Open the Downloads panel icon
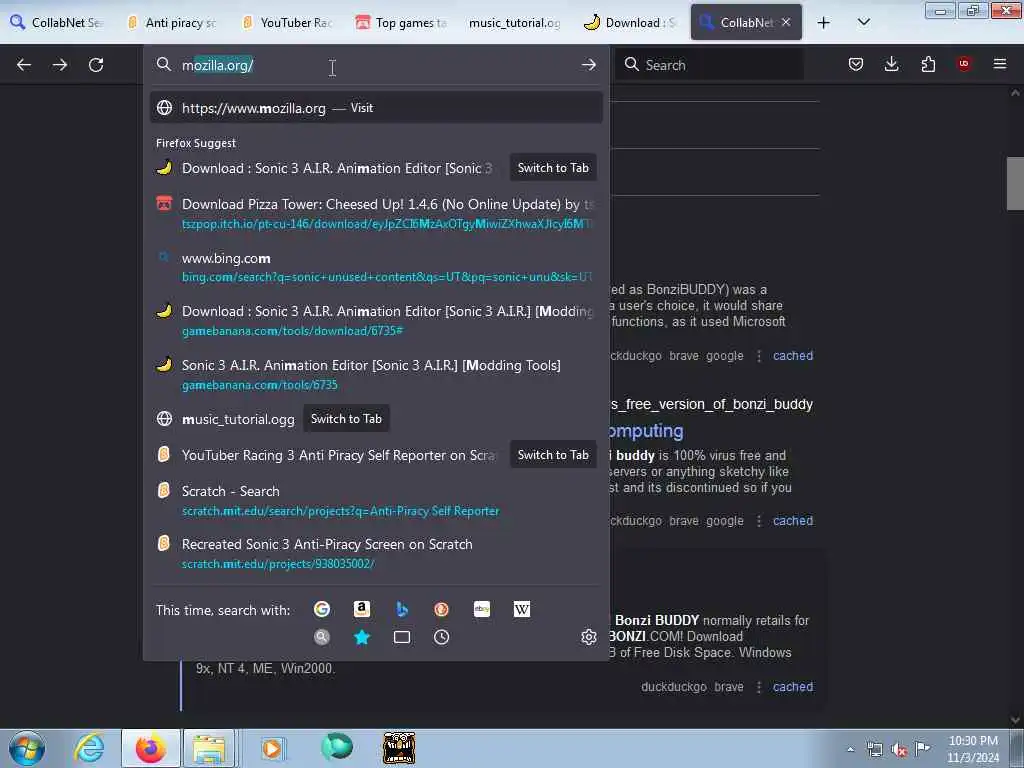Image resolution: width=1024 pixels, height=768 pixels. [891, 64]
